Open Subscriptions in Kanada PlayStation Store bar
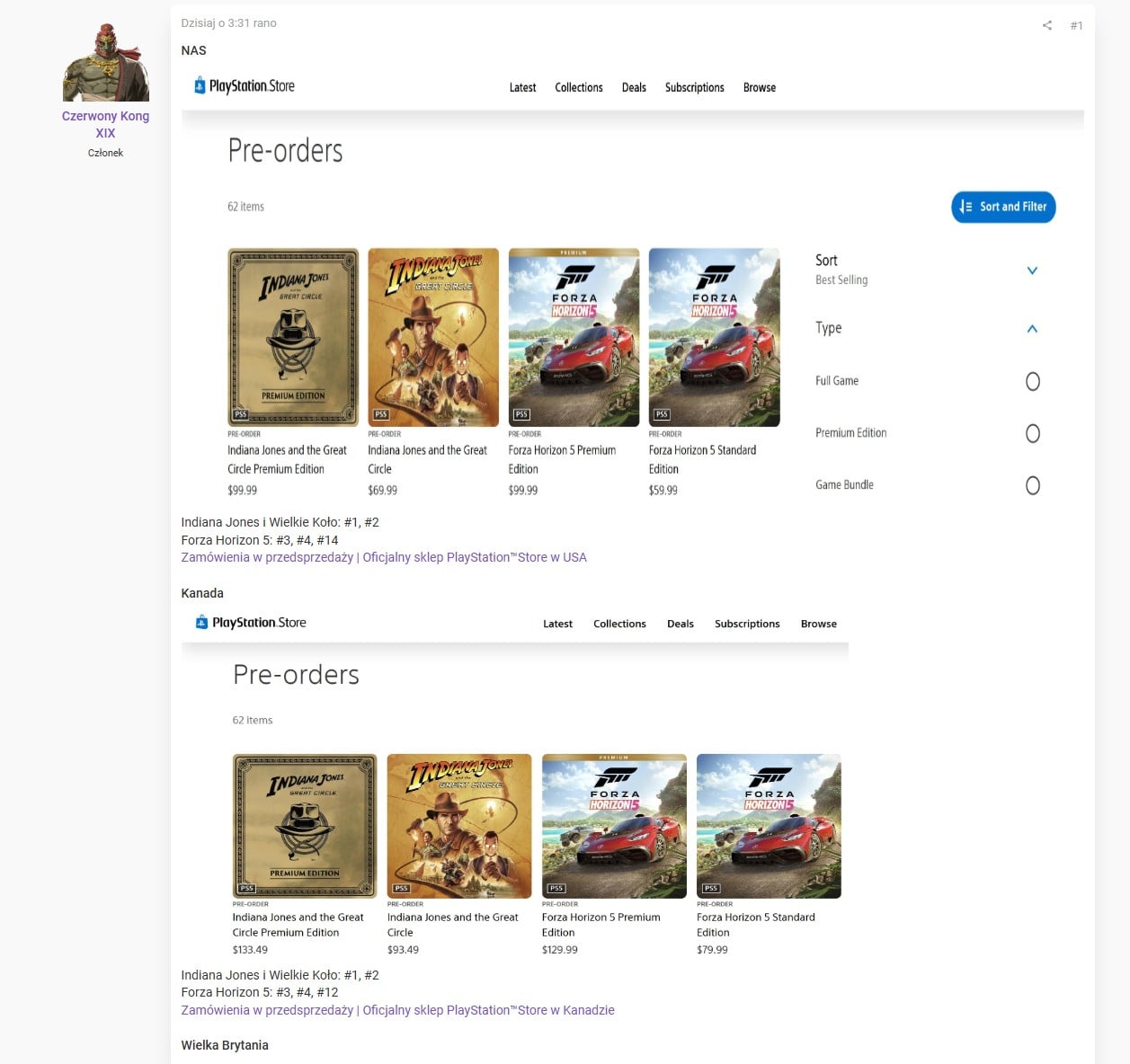 click(747, 624)
